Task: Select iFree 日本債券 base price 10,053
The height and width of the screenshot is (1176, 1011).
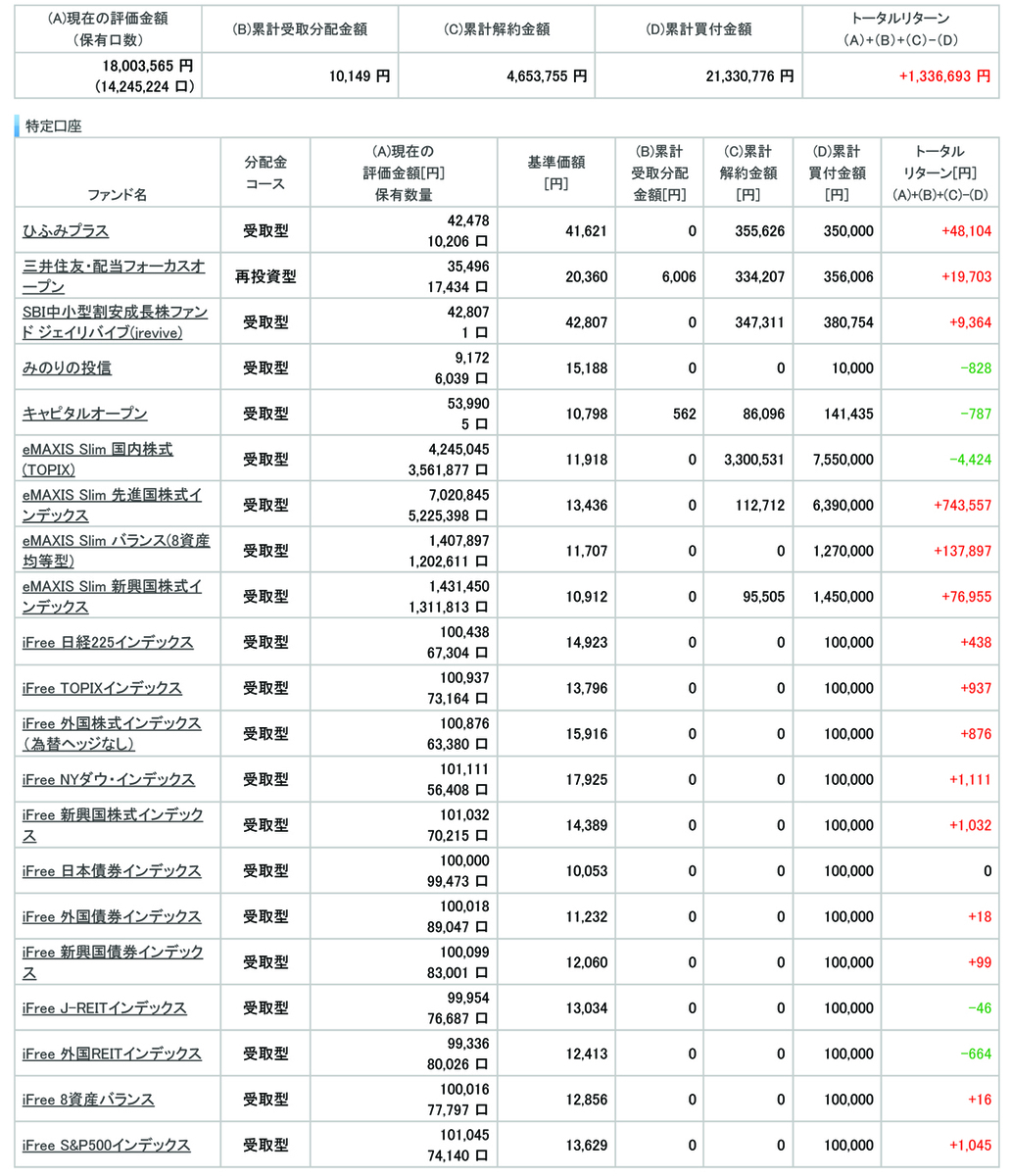Action: tap(586, 871)
